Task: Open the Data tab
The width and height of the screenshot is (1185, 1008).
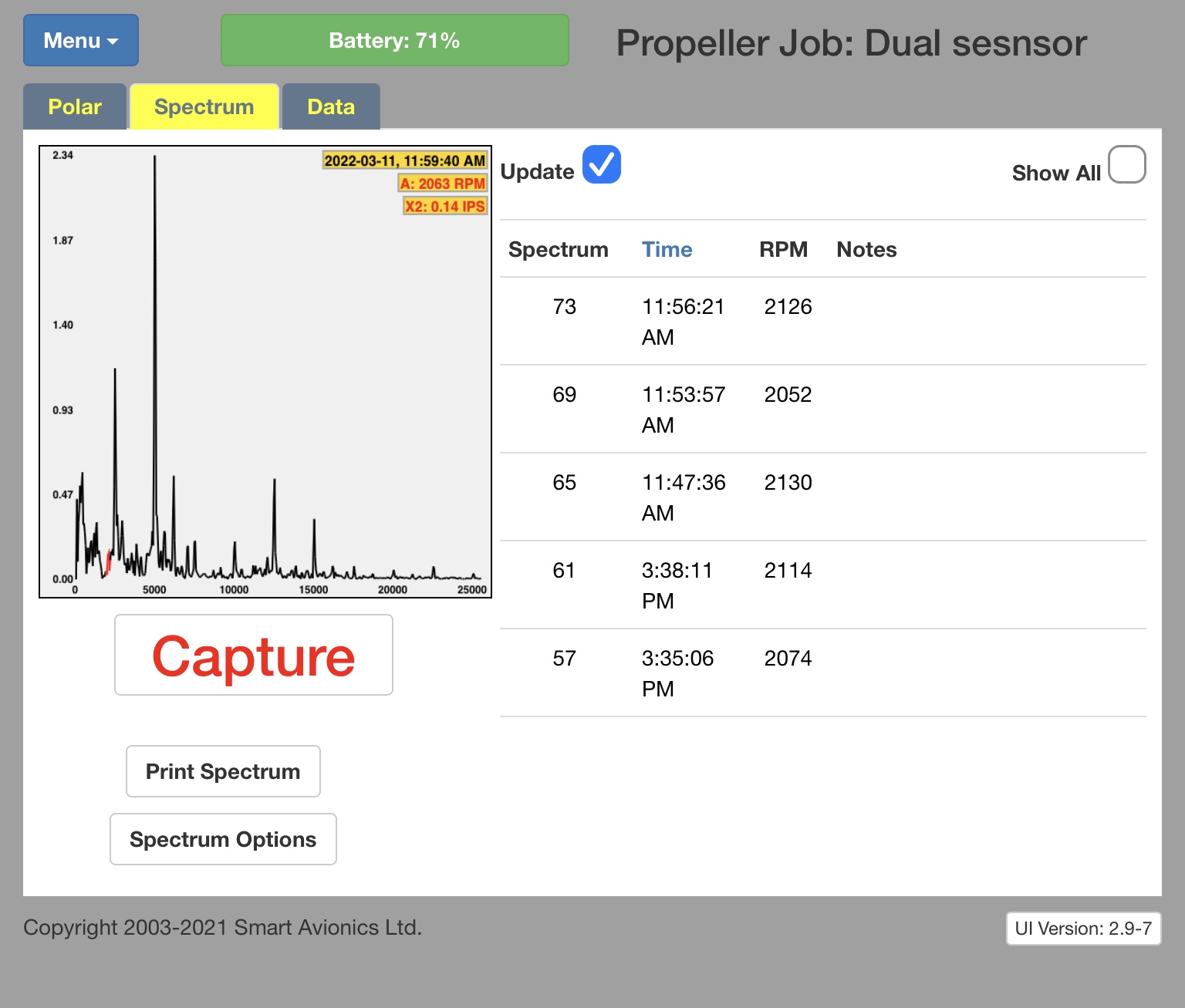Action: coord(331,106)
